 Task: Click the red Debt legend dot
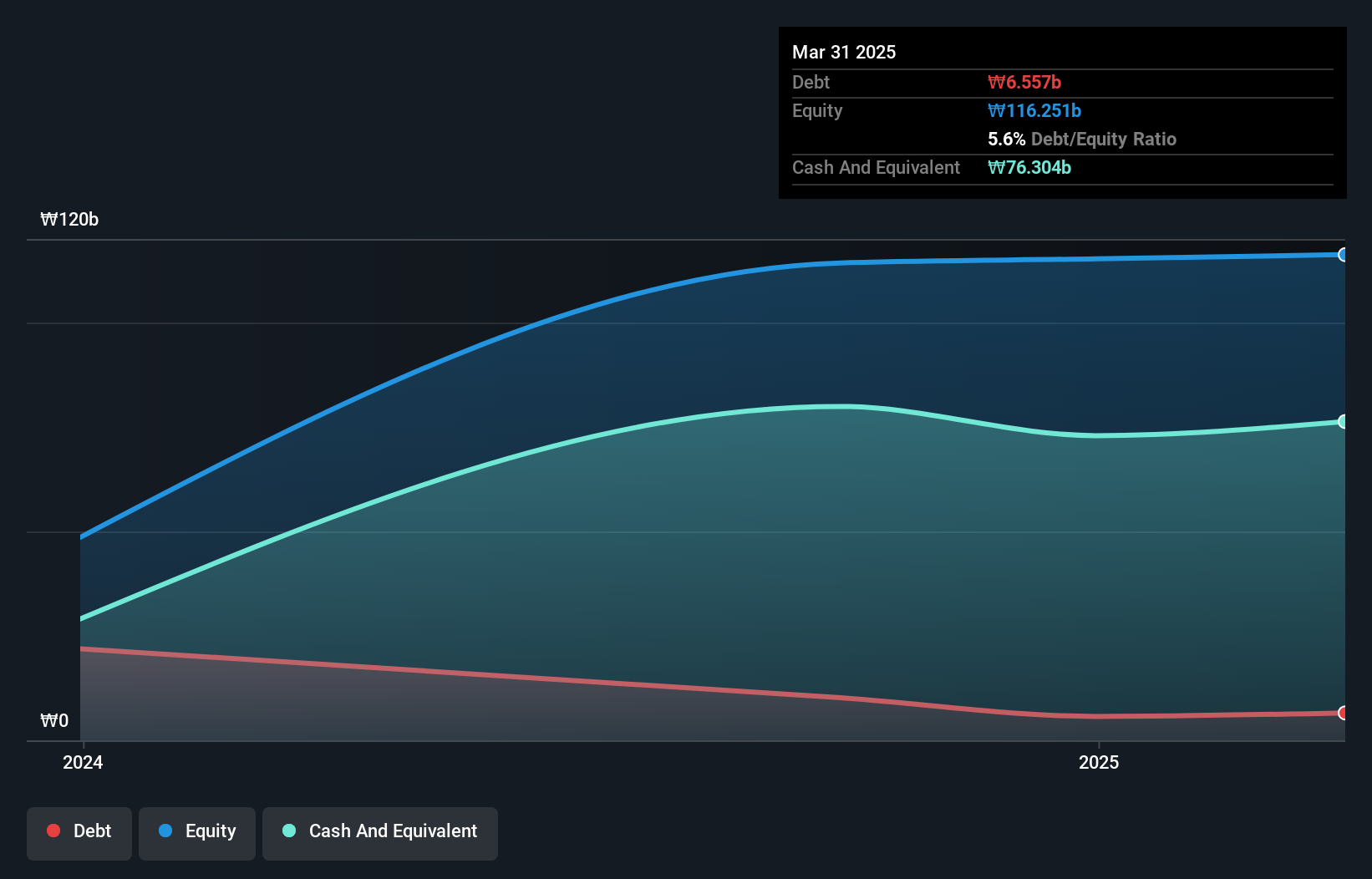coord(53,831)
